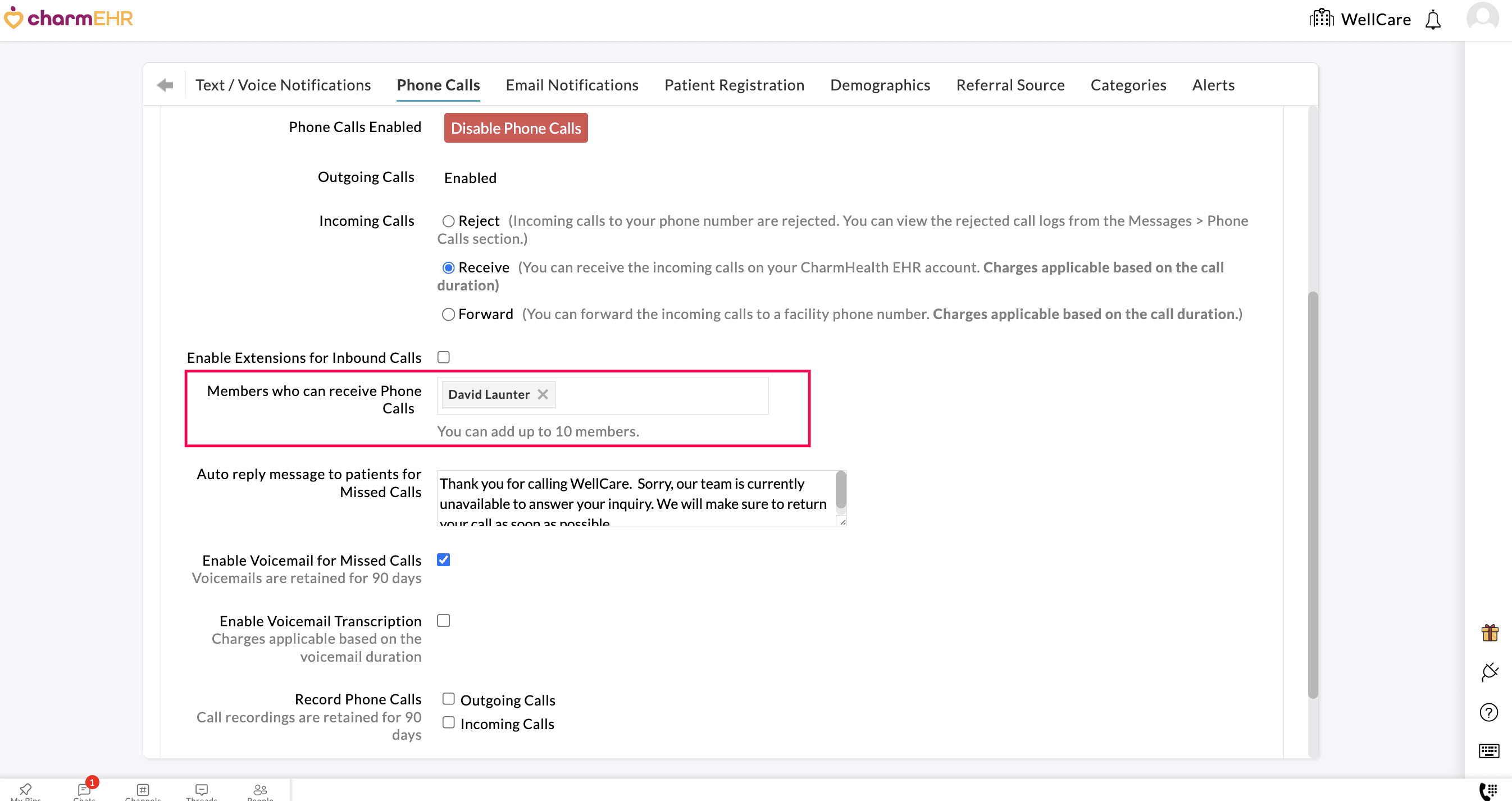Enable Extensions for Inbound Calls checkbox
Viewport: 1512px width, 801px height.
444,357
